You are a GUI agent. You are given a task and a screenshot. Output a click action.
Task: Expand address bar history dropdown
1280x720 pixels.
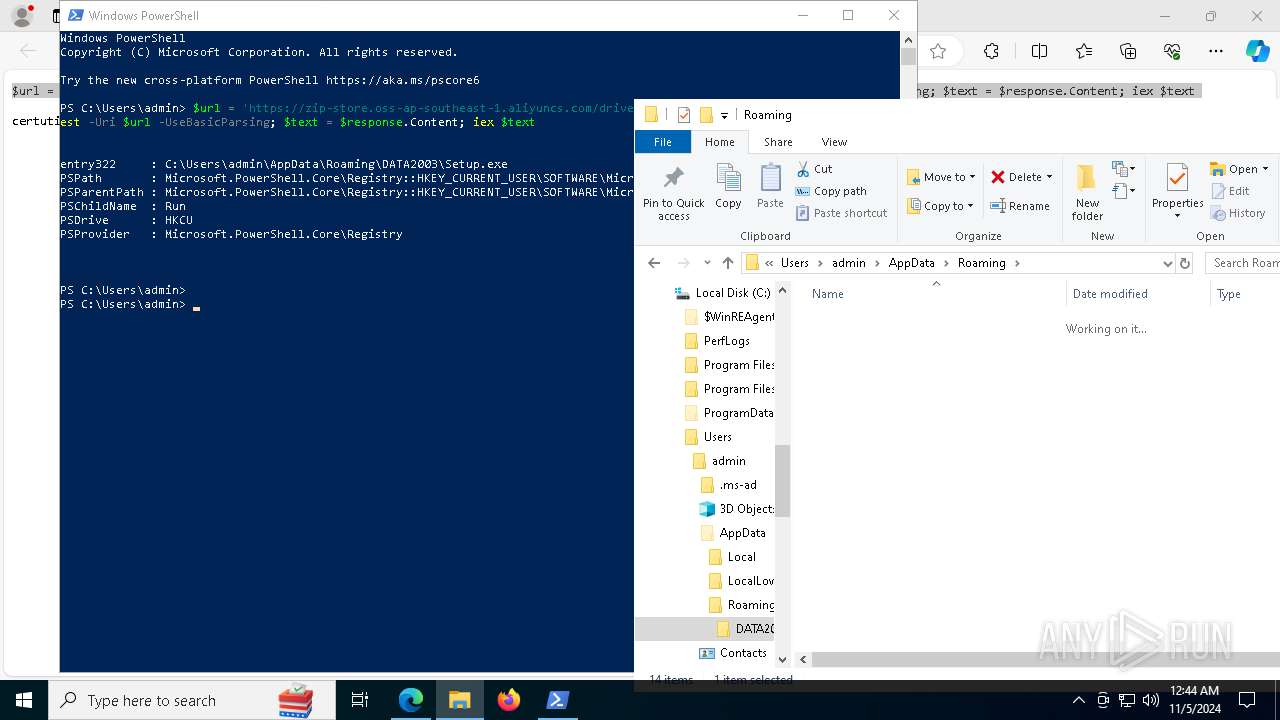[1167, 263]
